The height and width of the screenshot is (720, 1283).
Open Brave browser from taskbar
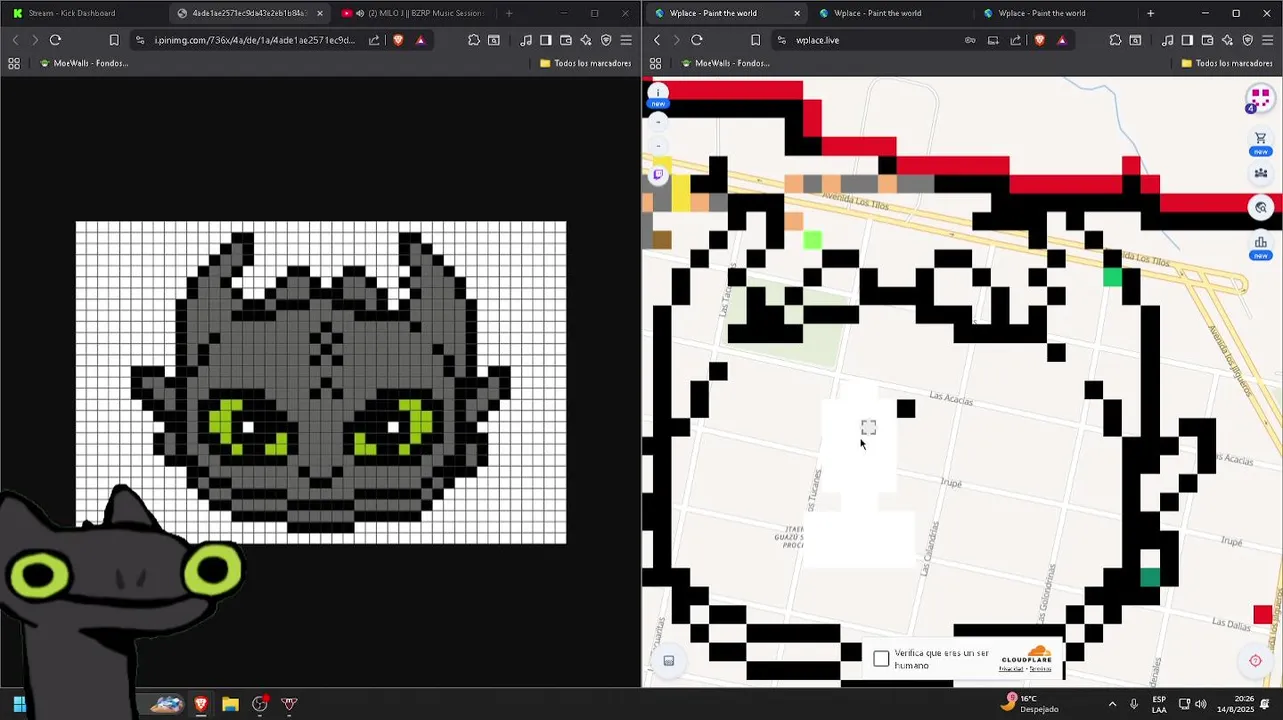click(201, 704)
